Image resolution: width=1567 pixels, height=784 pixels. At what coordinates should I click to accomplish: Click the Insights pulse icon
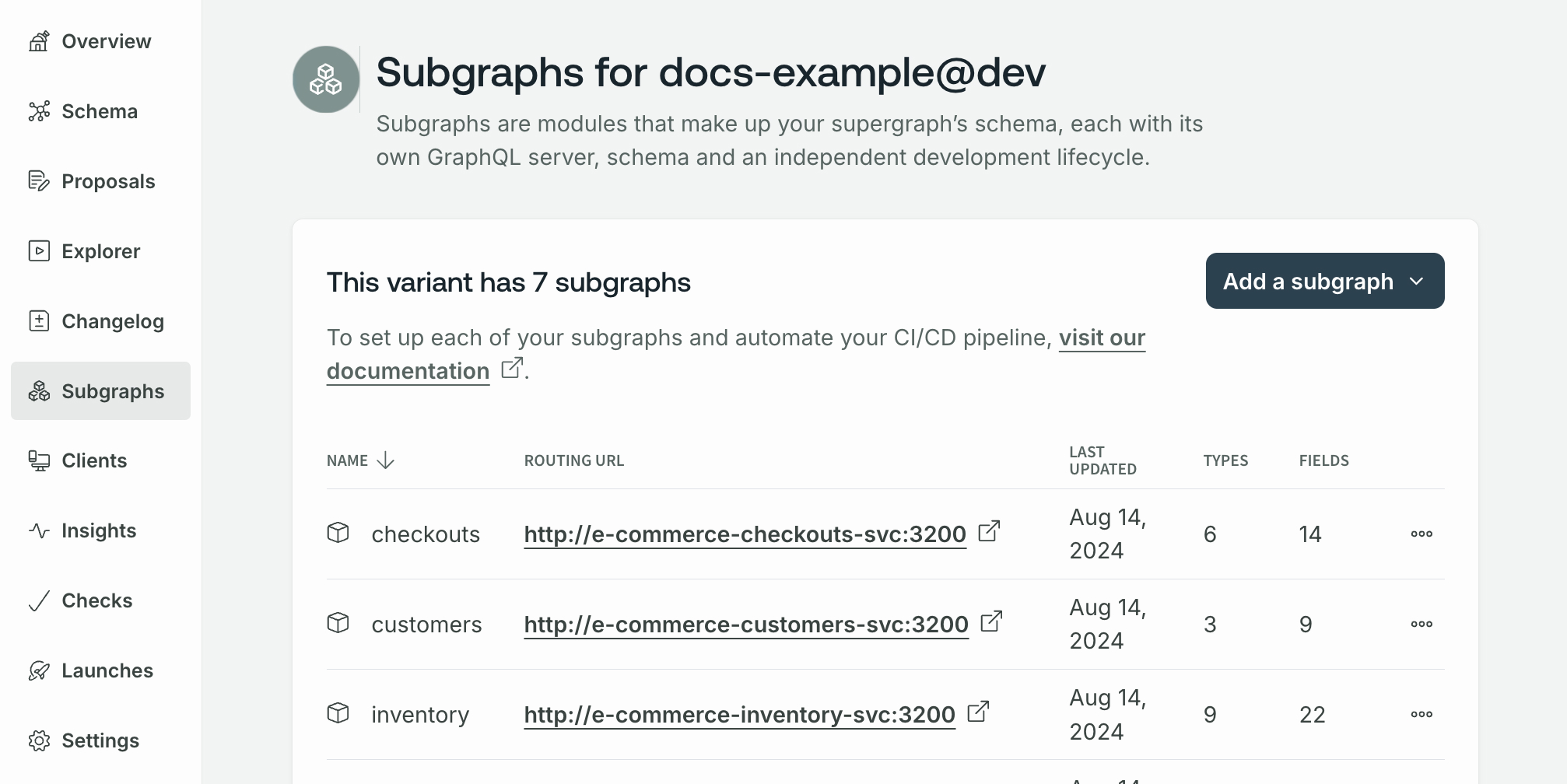click(39, 530)
